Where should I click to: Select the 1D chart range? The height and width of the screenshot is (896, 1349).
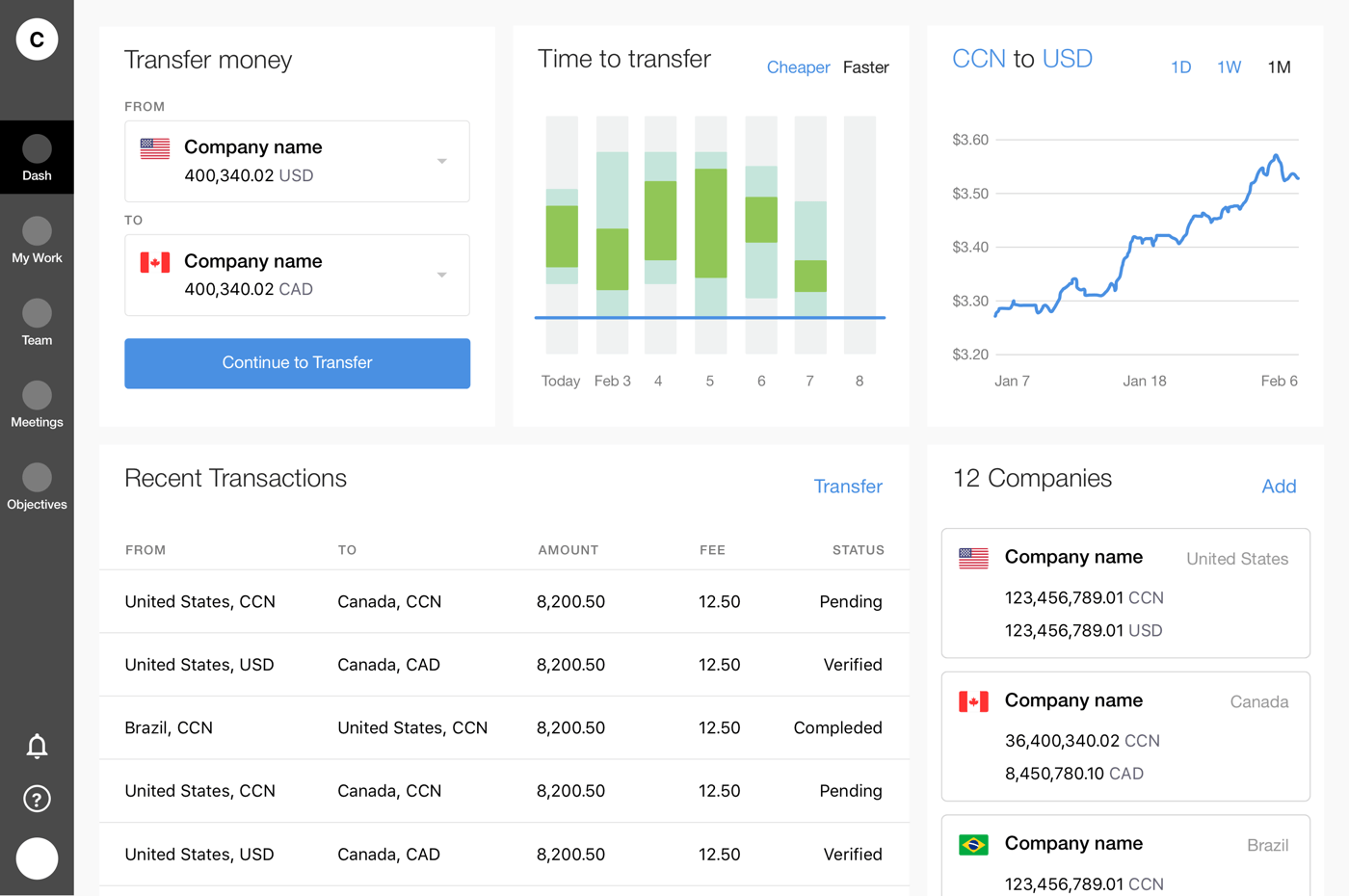point(1180,67)
